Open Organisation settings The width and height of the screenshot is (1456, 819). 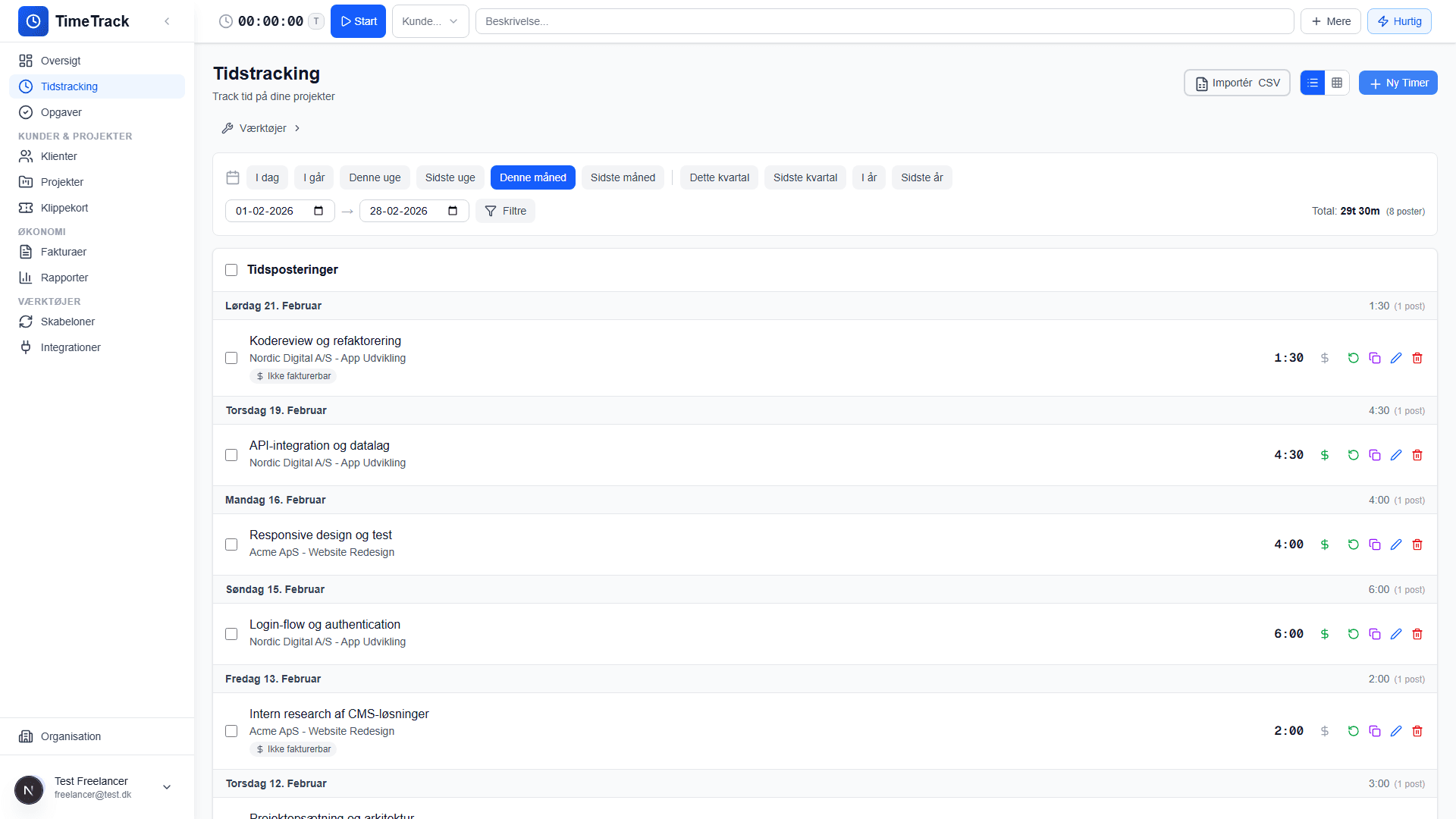point(97,736)
